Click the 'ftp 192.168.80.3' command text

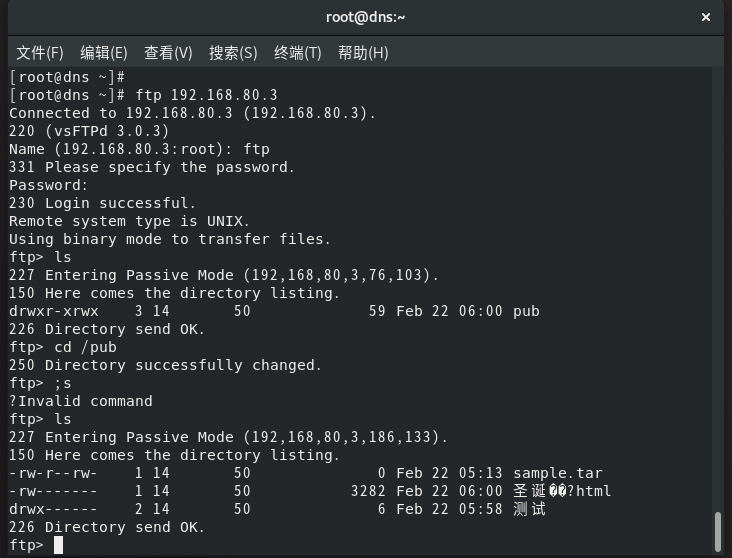tap(206, 95)
